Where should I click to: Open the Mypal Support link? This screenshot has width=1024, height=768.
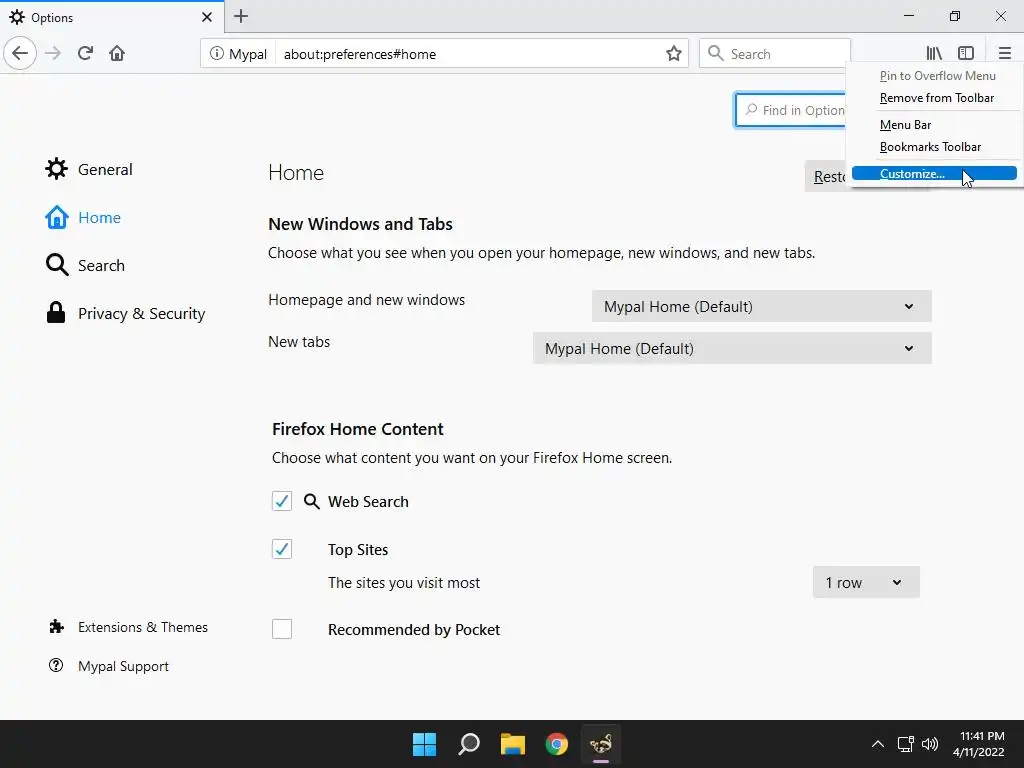pyautogui.click(x=123, y=666)
